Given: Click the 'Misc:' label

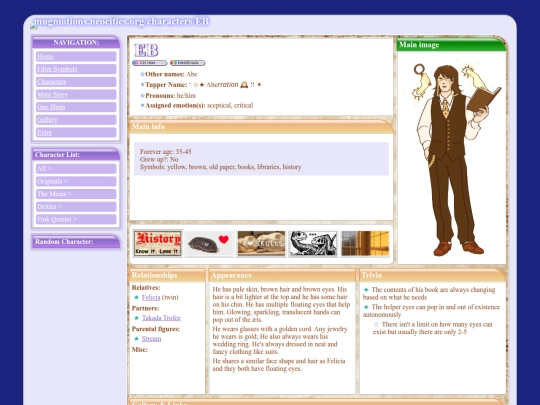Looking at the screenshot, I should (x=139, y=350).
